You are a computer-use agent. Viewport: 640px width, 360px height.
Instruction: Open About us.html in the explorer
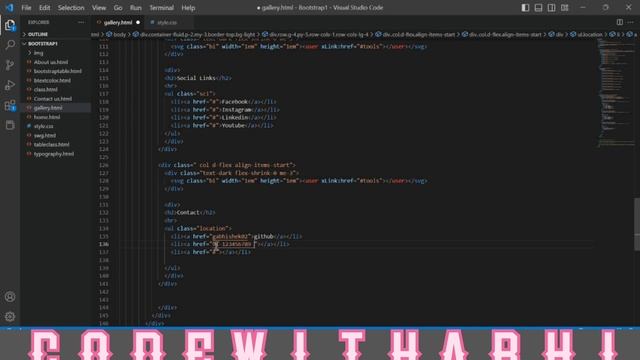click(x=51, y=62)
